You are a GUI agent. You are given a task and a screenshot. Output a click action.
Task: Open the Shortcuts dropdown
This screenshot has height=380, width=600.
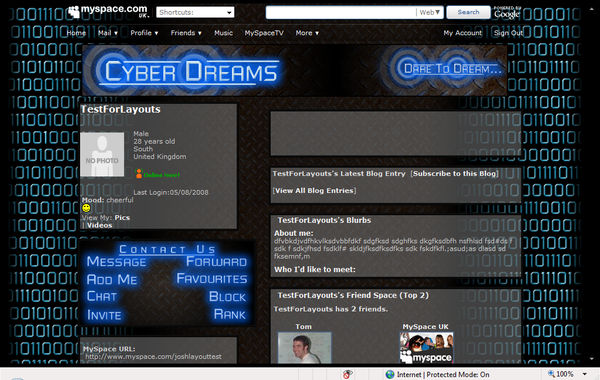195,12
